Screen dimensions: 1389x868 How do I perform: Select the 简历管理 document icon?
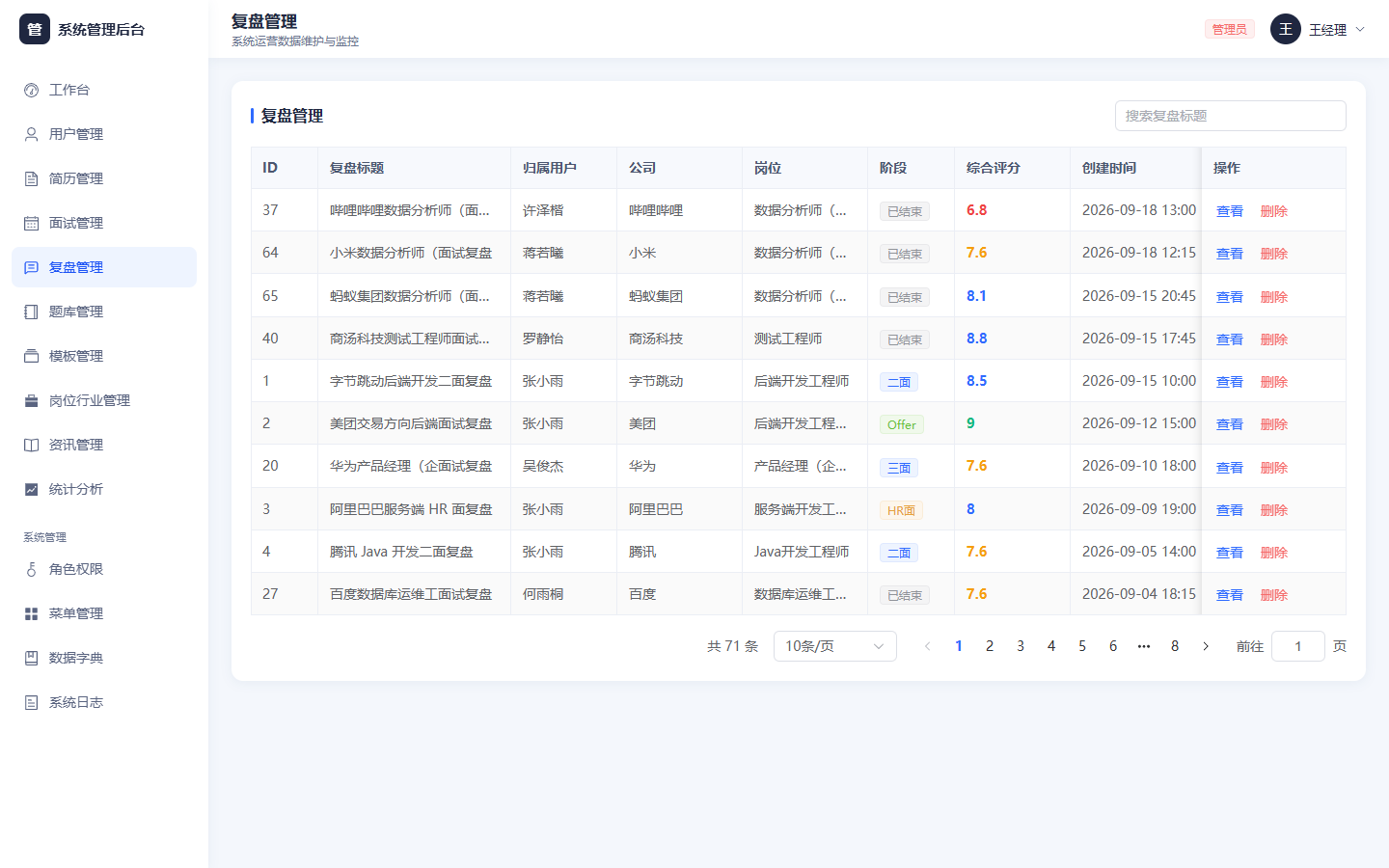(31, 178)
